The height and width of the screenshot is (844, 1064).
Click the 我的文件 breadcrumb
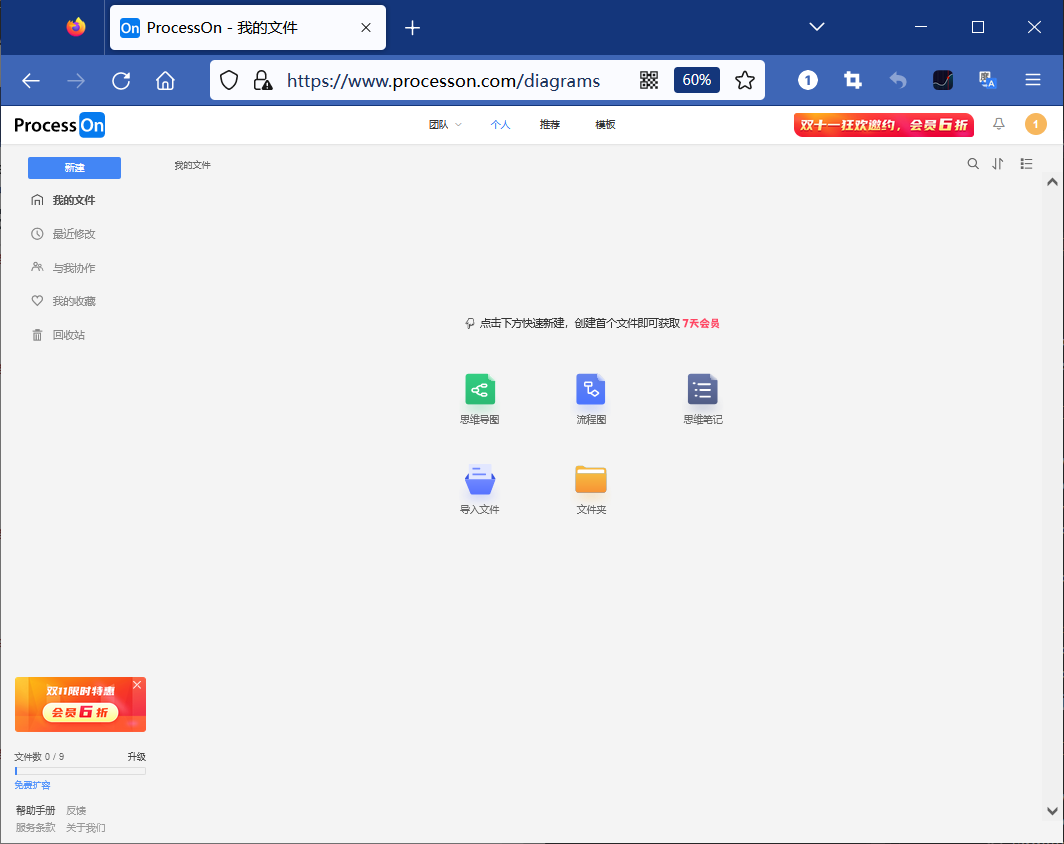(193, 165)
